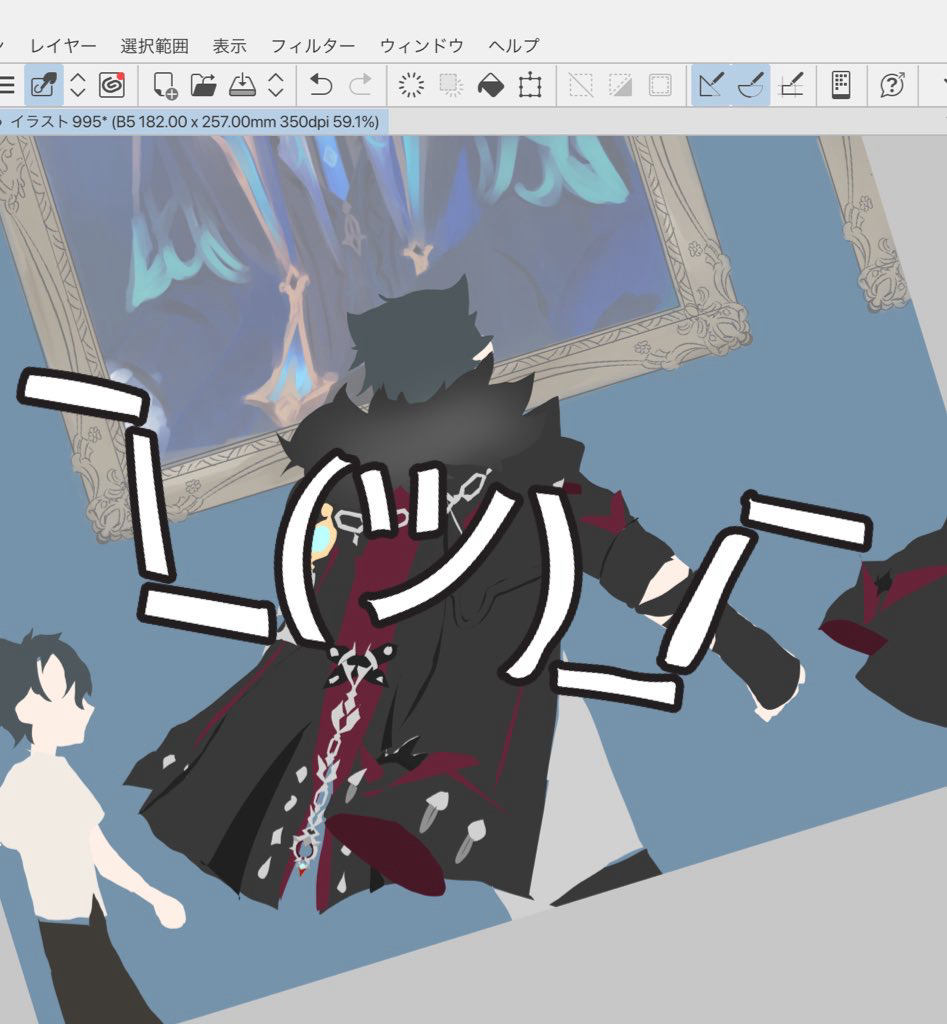This screenshot has width=947, height=1024.
Task: Click the redo arrow icon
Action: coord(360,85)
